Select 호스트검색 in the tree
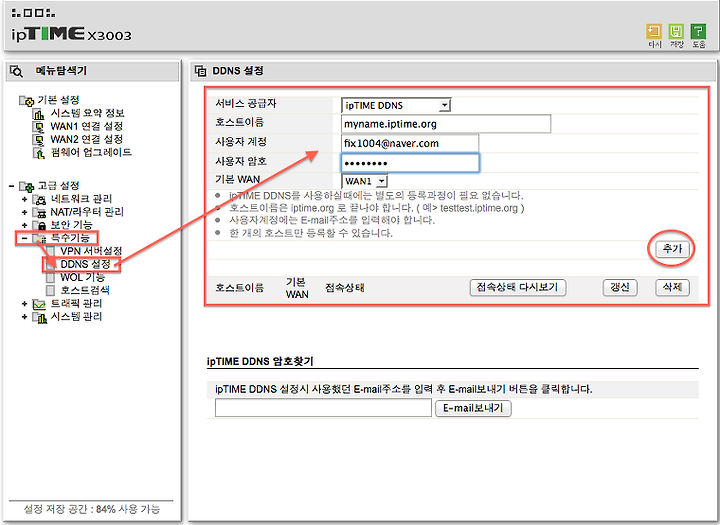Image resolution: width=720 pixels, height=525 pixels. pyautogui.click(x=85, y=290)
